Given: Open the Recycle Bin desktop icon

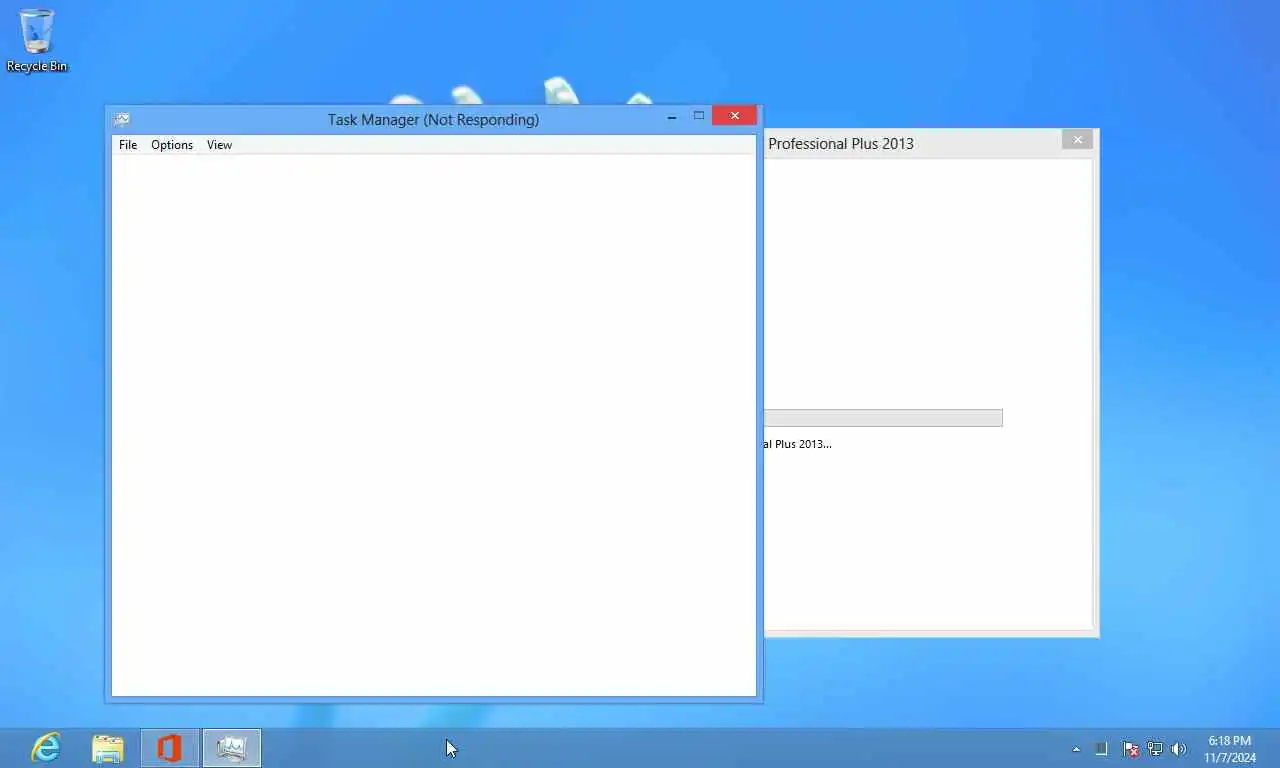Looking at the screenshot, I should [37, 40].
